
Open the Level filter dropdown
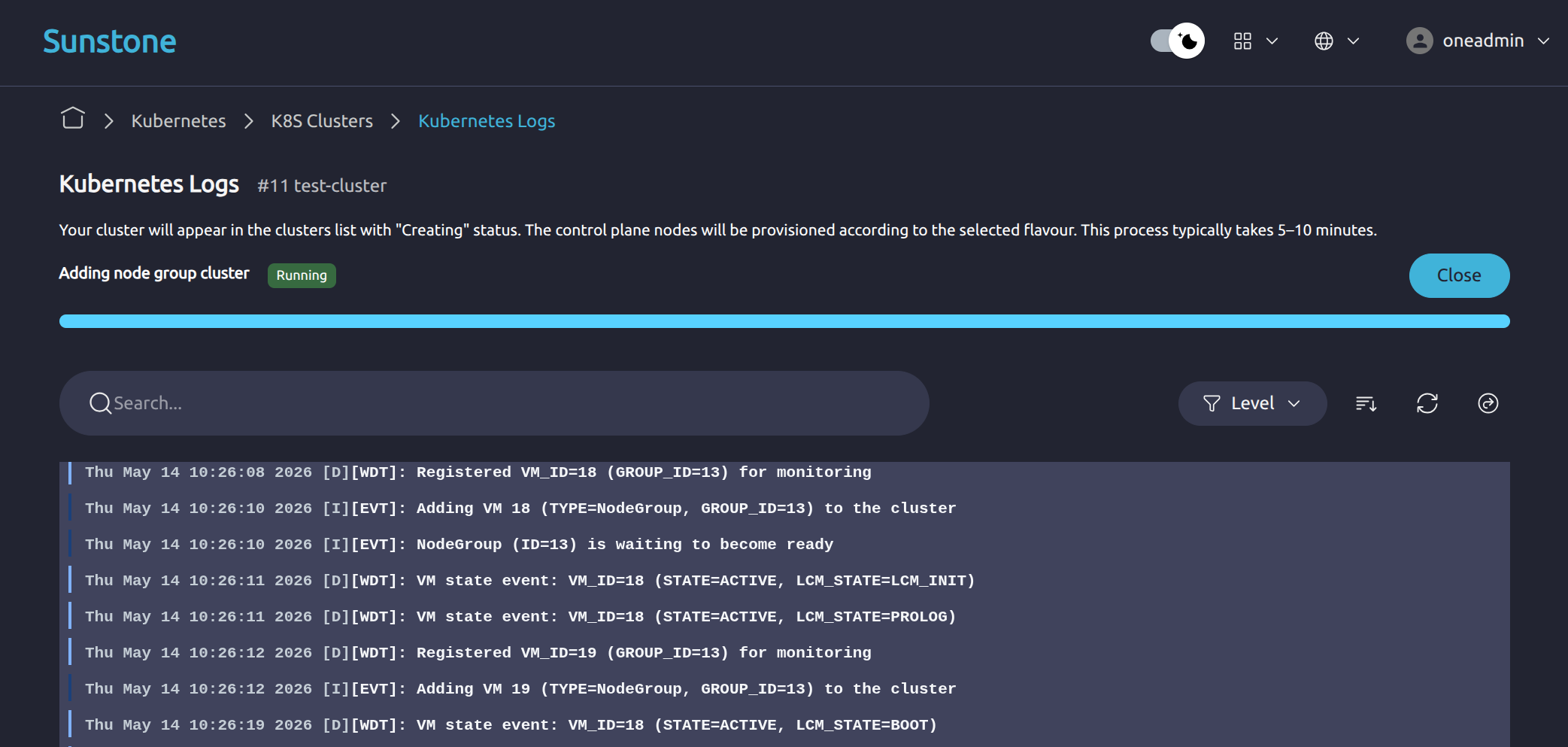pyautogui.click(x=1252, y=403)
